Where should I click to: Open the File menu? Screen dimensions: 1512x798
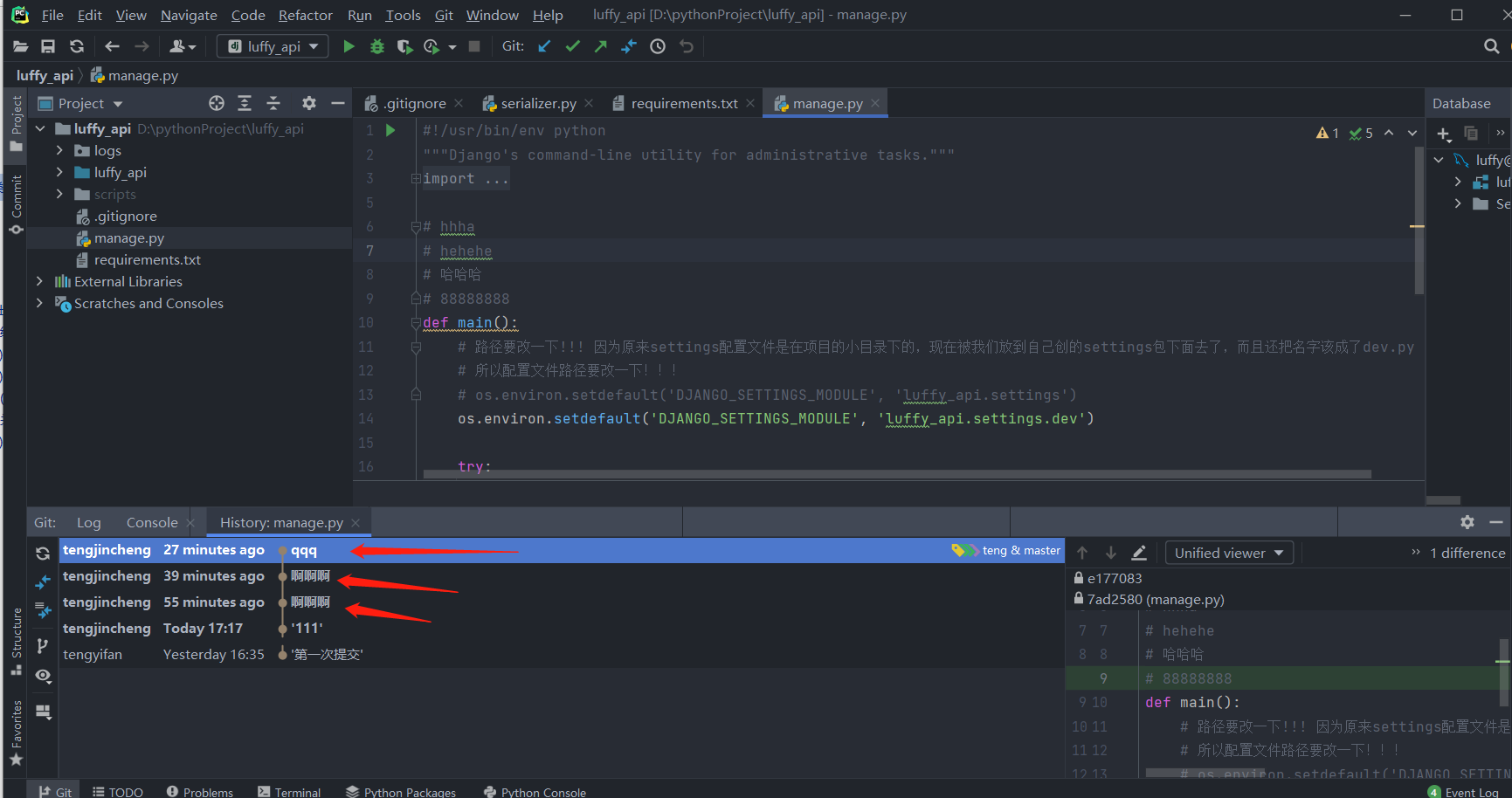click(x=52, y=15)
